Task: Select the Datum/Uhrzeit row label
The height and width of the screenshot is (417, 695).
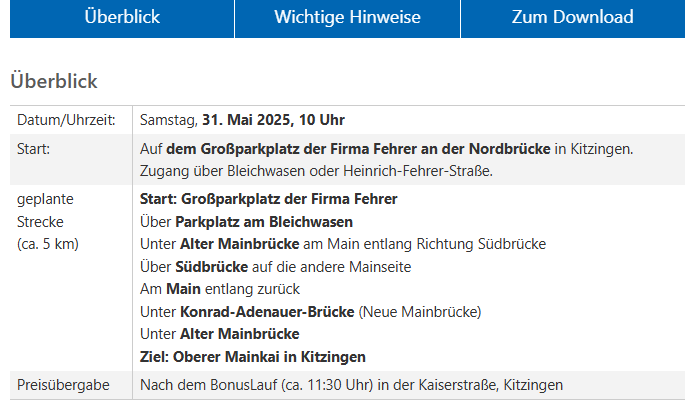Action: click(x=66, y=120)
